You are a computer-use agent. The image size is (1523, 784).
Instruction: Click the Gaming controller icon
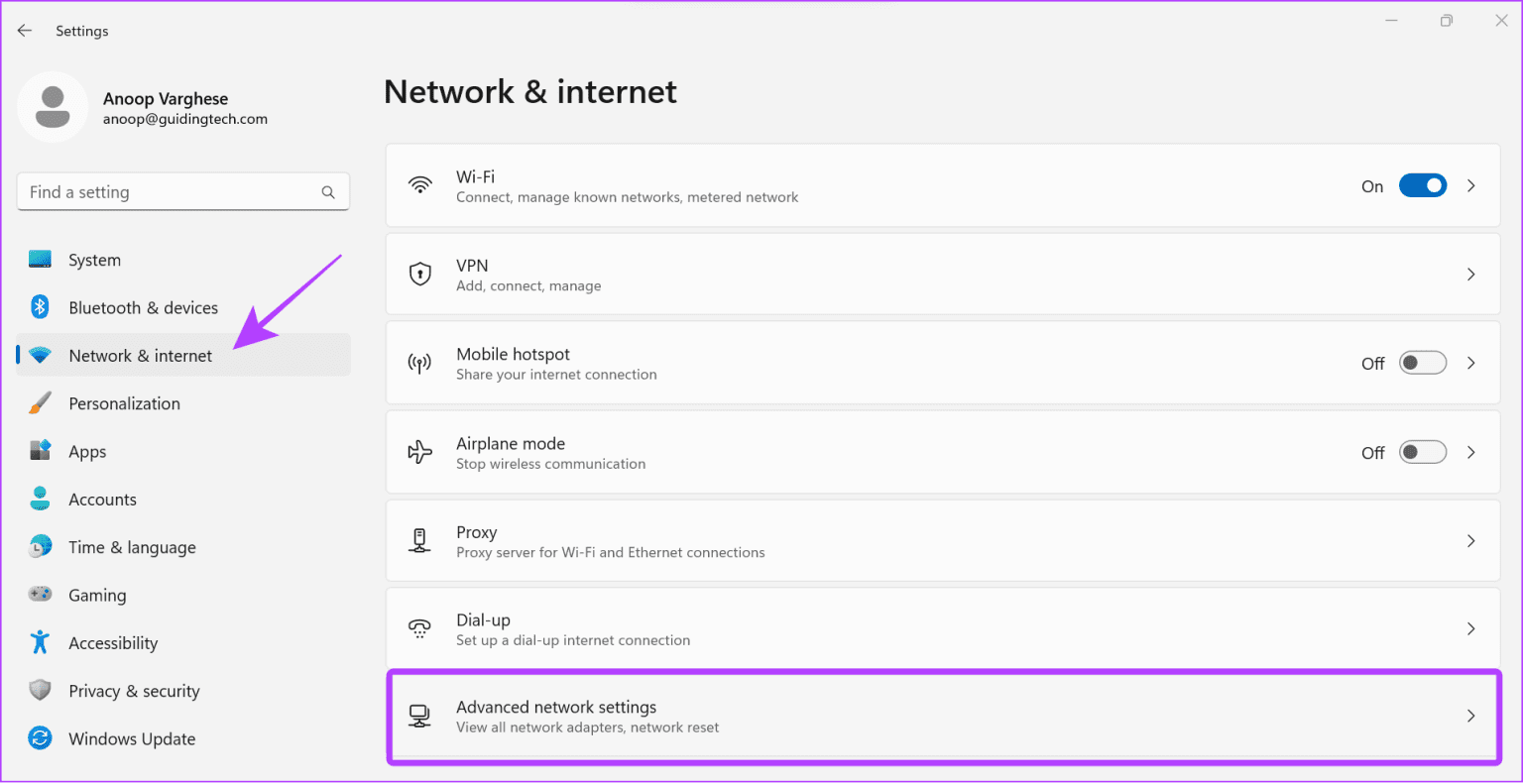pyautogui.click(x=40, y=595)
